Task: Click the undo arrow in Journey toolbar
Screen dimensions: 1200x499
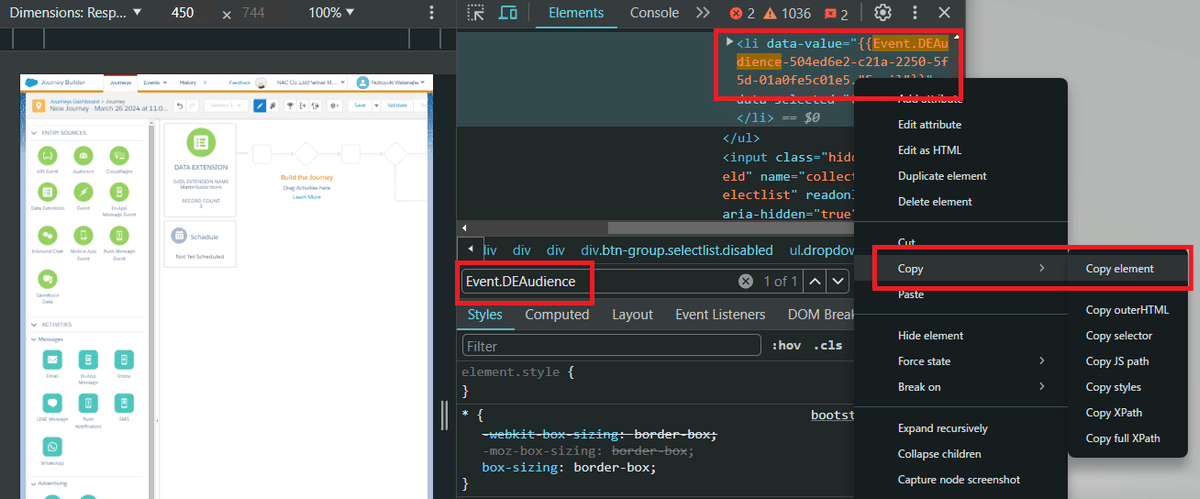Action: 180,105
